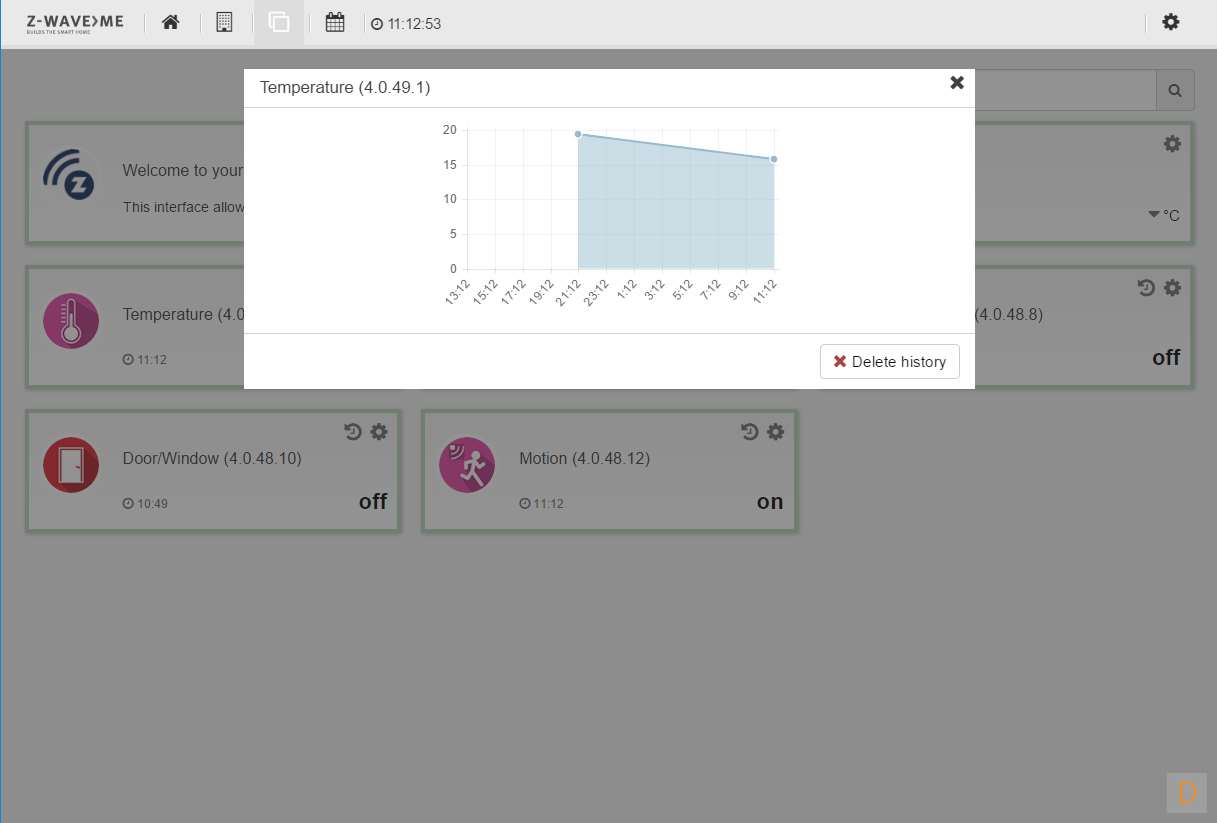The image size is (1217, 823).
Task: Open history of Motion sensor
Action: pos(750,432)
